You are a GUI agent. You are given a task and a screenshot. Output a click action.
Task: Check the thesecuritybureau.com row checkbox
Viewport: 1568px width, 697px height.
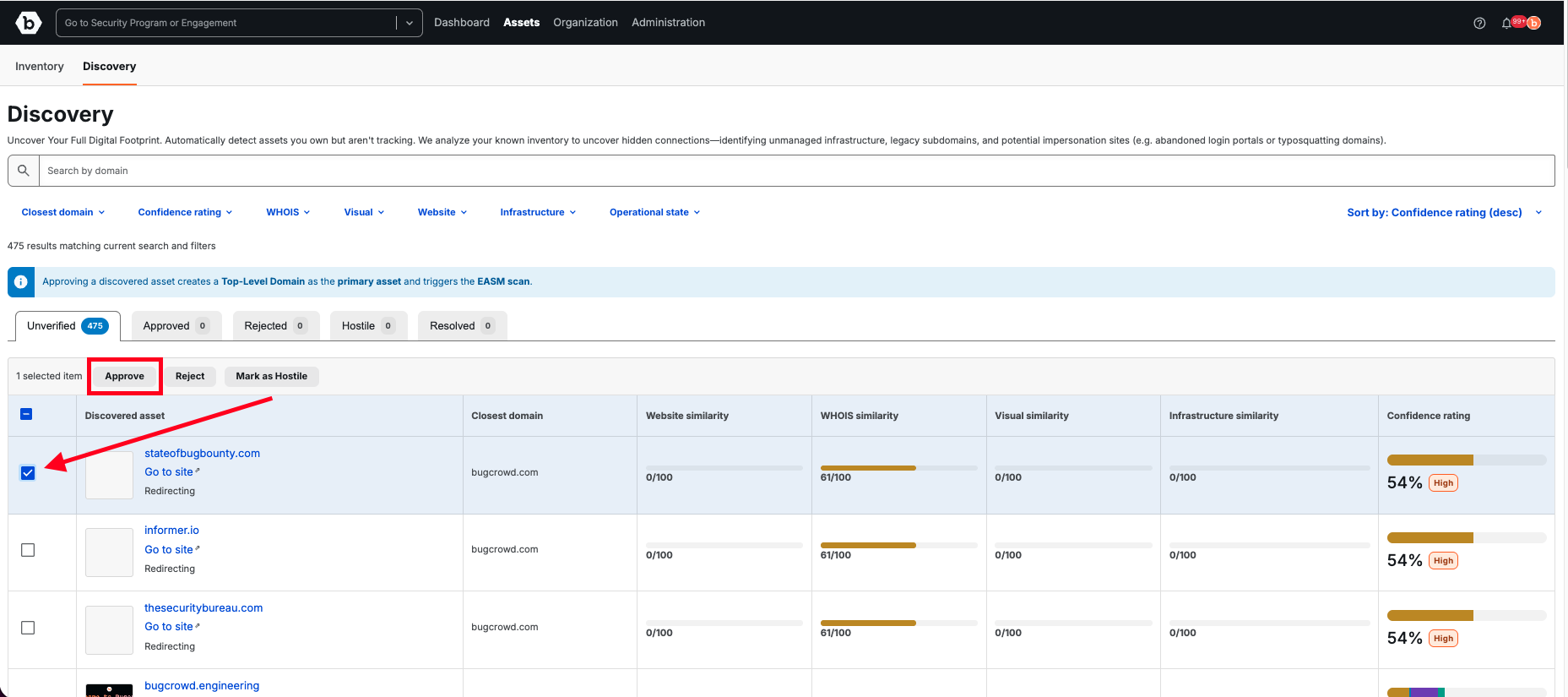tap(28, 628)
